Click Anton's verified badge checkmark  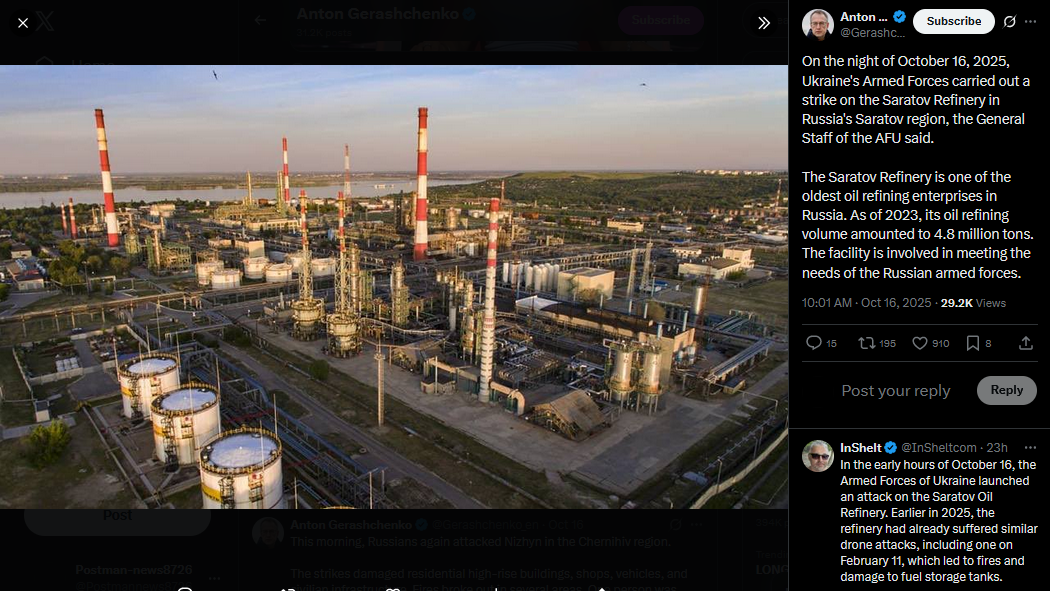(x=899, y=17)
